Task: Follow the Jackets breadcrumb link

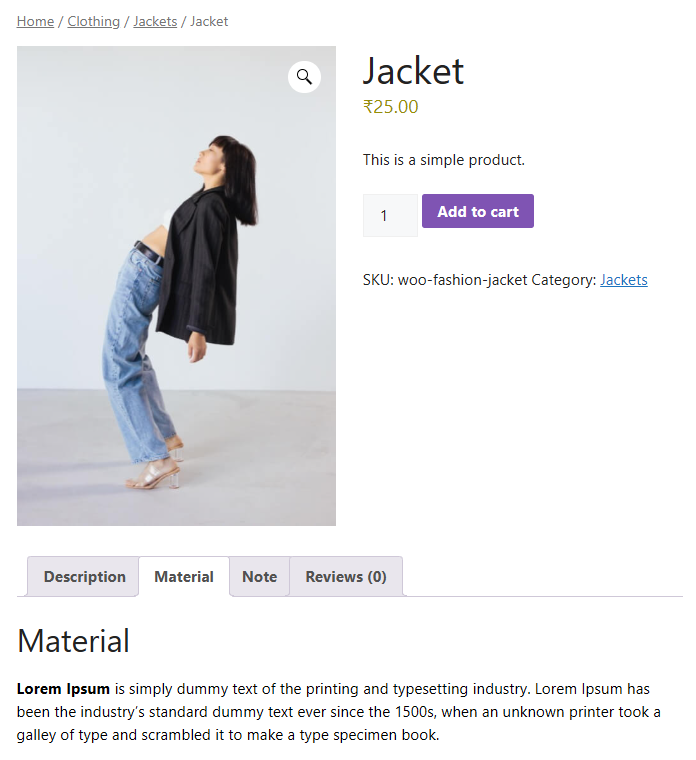Action: [x=155, y=21]
